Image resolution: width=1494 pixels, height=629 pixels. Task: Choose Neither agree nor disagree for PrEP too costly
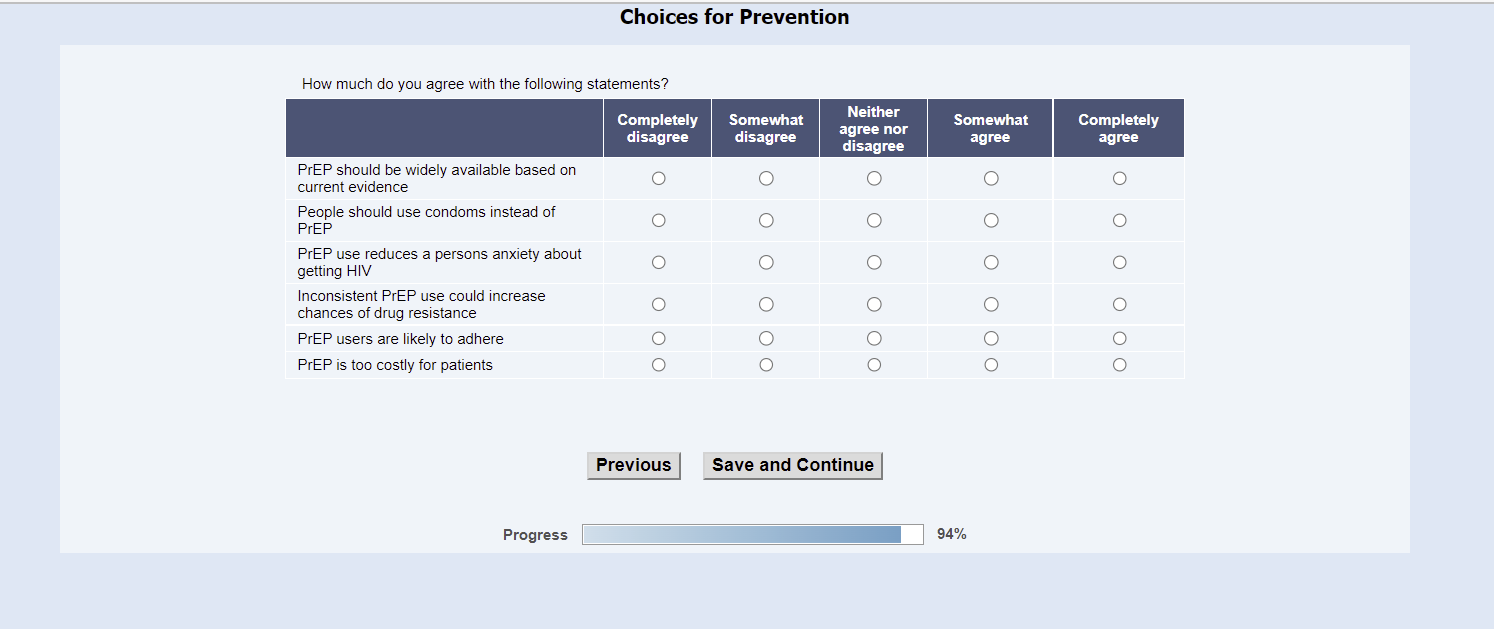point(874,365)
